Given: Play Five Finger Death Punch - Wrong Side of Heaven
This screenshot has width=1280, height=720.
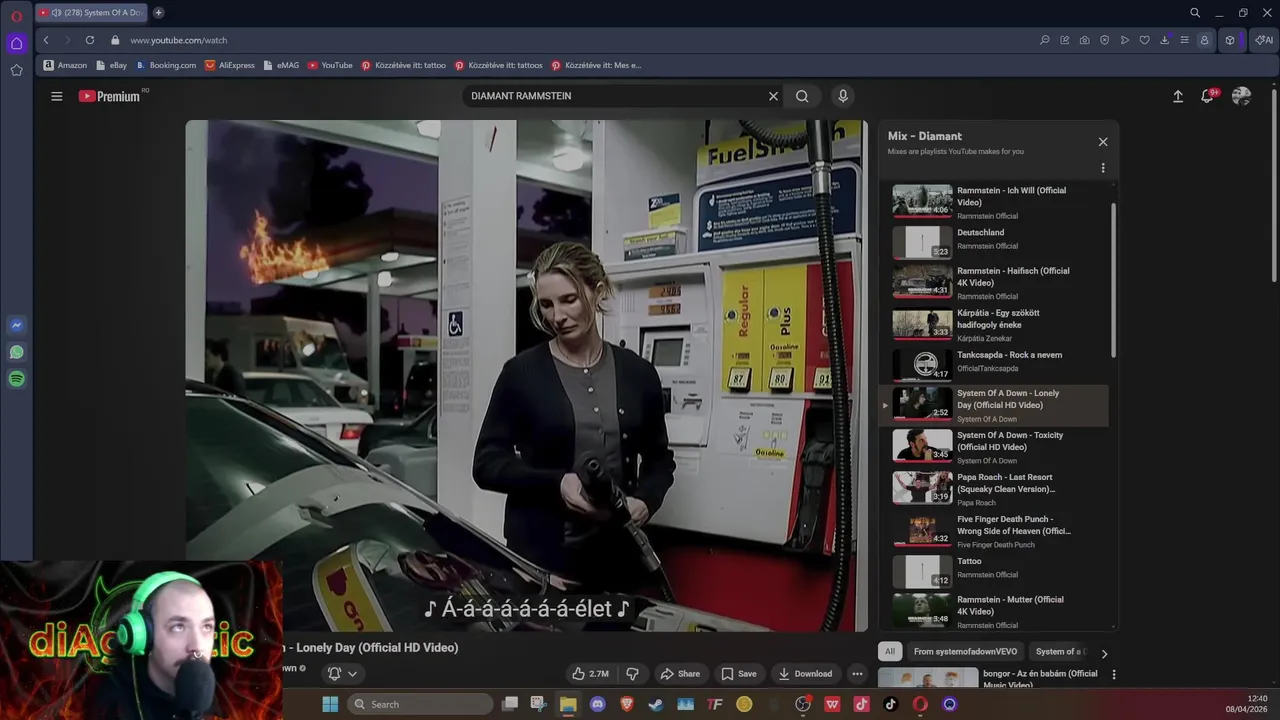Looking at the screenshot, I should 995,531.
